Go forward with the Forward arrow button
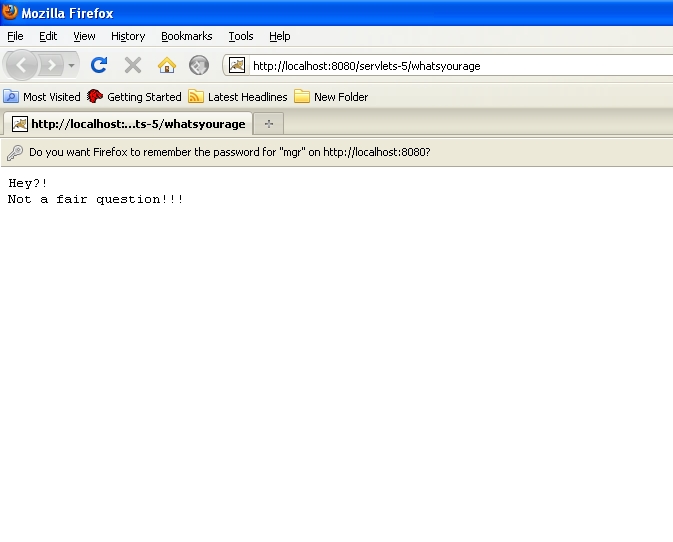The height and width of the screenshot is (542, 673). coord(52,65)
